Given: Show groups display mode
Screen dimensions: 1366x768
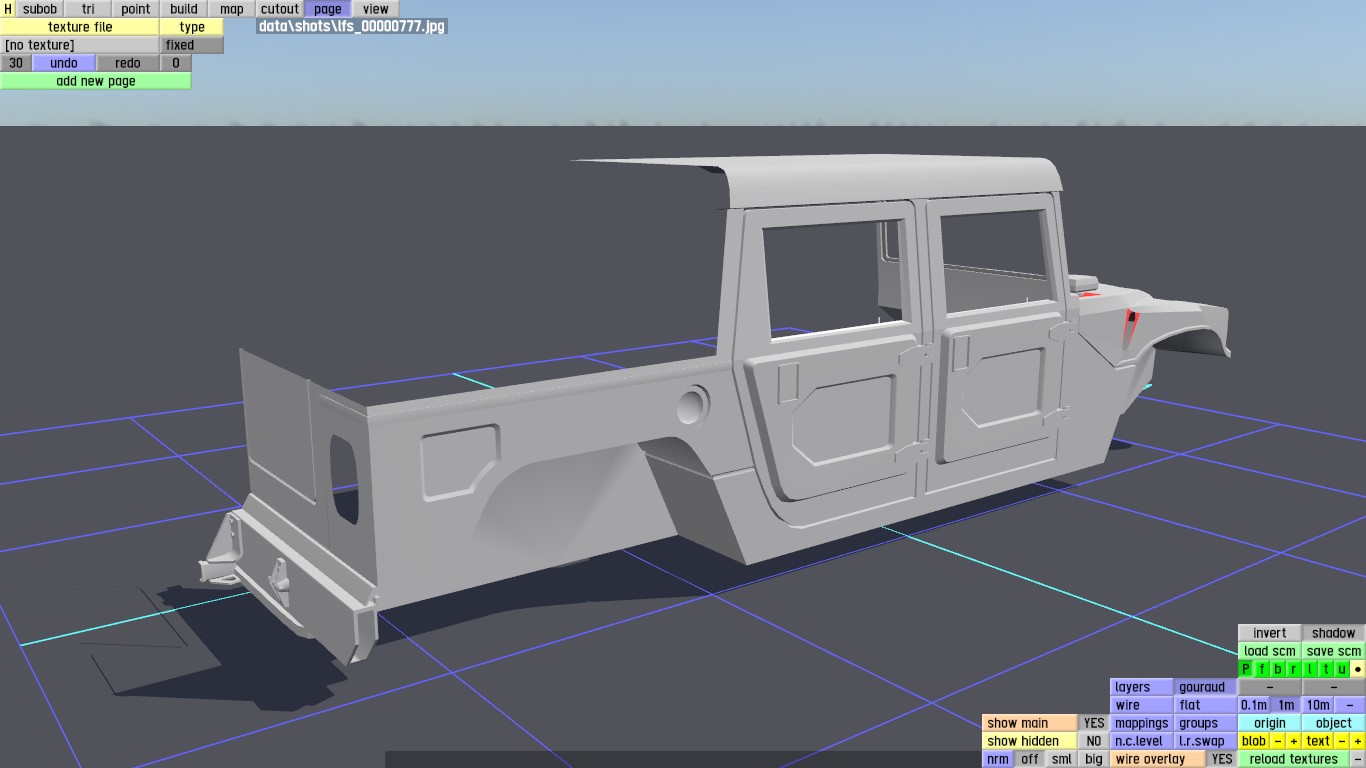Looking at the screenshot, I should pyautogui.click(x=1206, y=723).
